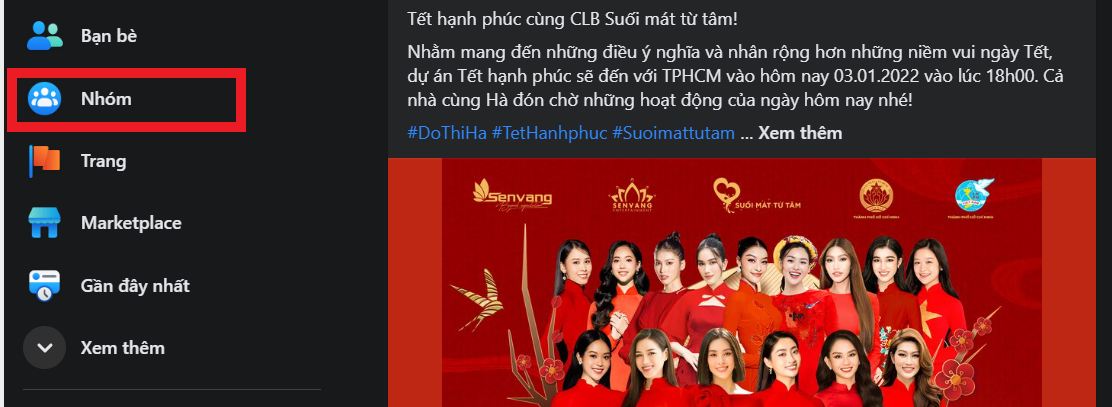1112x407 pixels.
Task: Click the Gần đây nhất icon
Action: (45, 285)
